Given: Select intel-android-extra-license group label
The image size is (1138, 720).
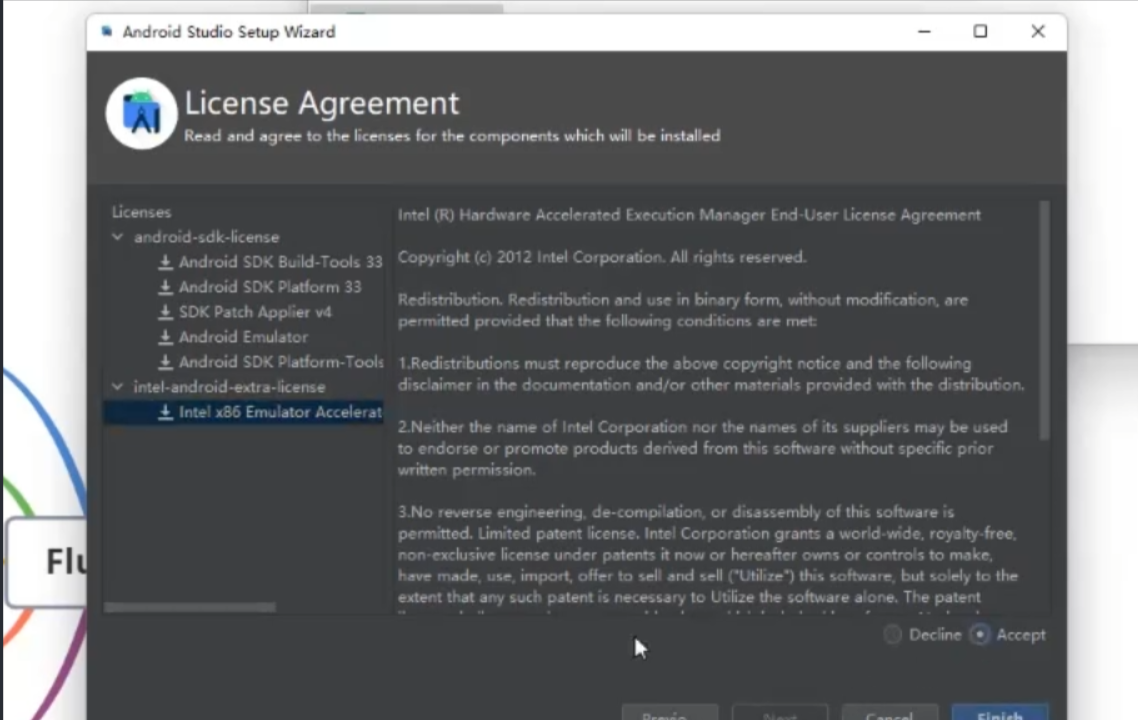Looking at the screenshot, I should pyautogui.click(x=229, y=387).
